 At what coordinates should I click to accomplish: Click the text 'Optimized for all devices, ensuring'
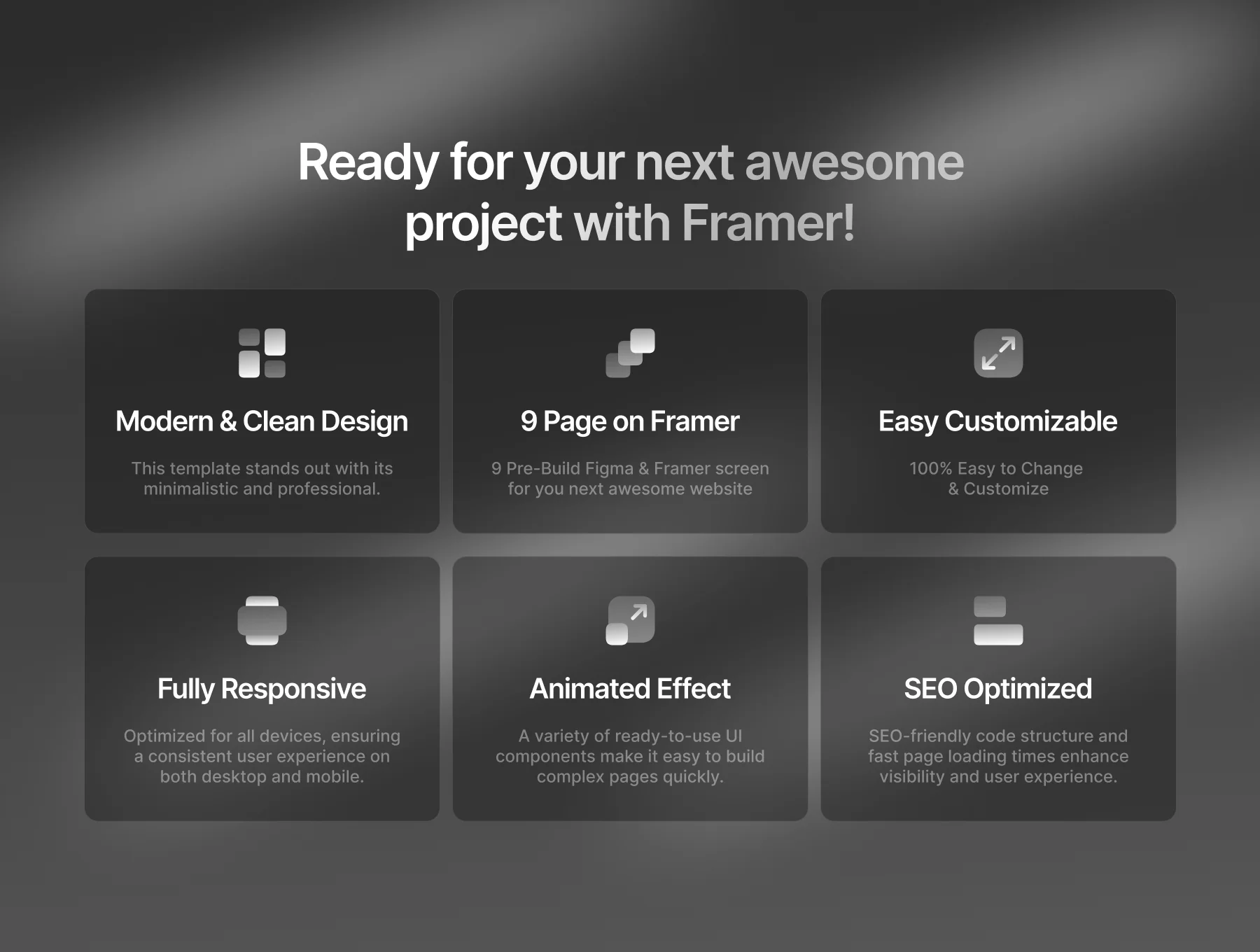pos(262,736)
